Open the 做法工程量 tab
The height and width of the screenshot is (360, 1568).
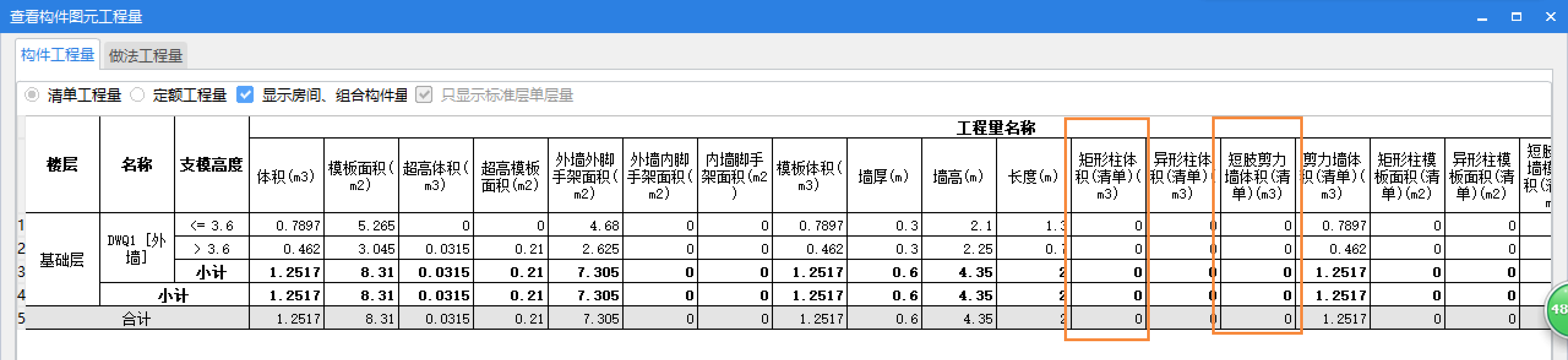pyautogui.click(x=145, y=56)
